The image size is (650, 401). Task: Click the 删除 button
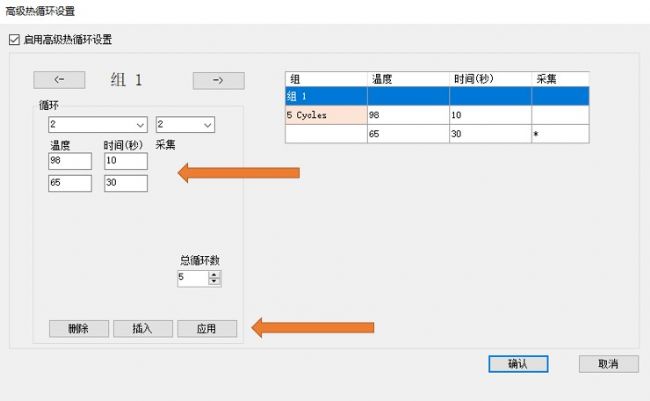click(79, 329)
